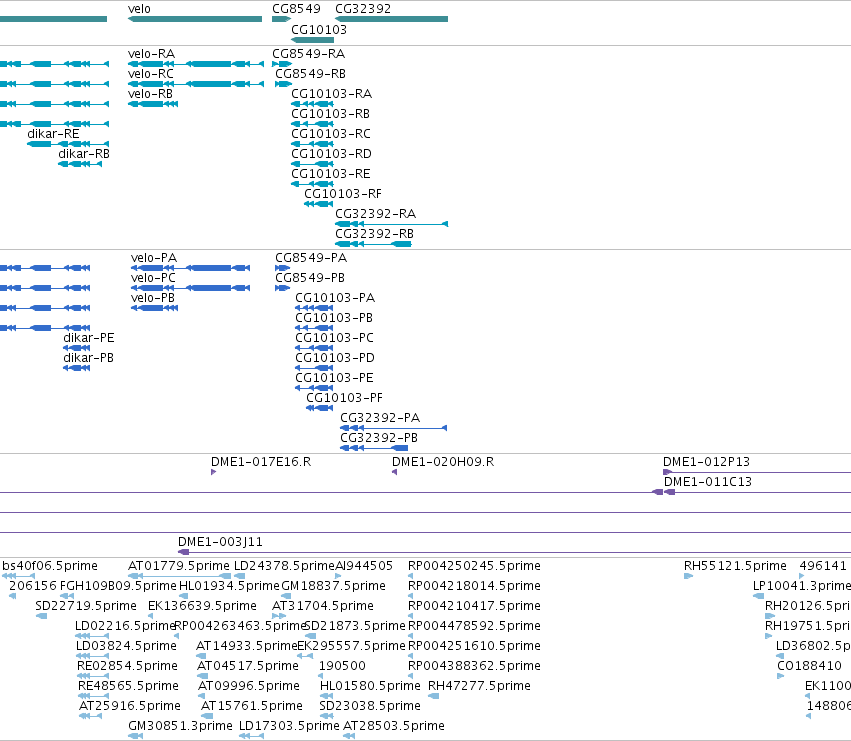Select transcript CG10103-RD
Screen dimensions: 851x741
tap(313, 164)
